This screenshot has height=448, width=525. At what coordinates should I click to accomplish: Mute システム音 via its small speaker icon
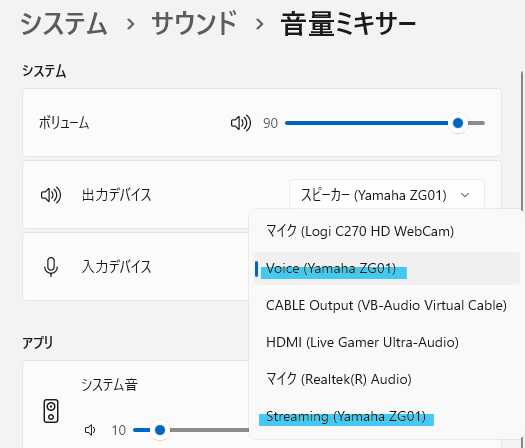pos(90,430)
